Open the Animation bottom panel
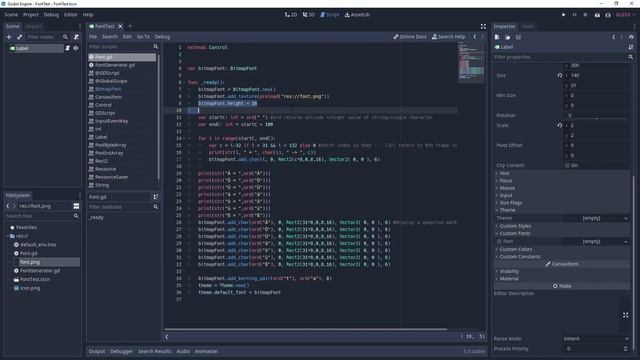Screen dimensions: 640x360 pyautogui.click(x=206, y=351)
